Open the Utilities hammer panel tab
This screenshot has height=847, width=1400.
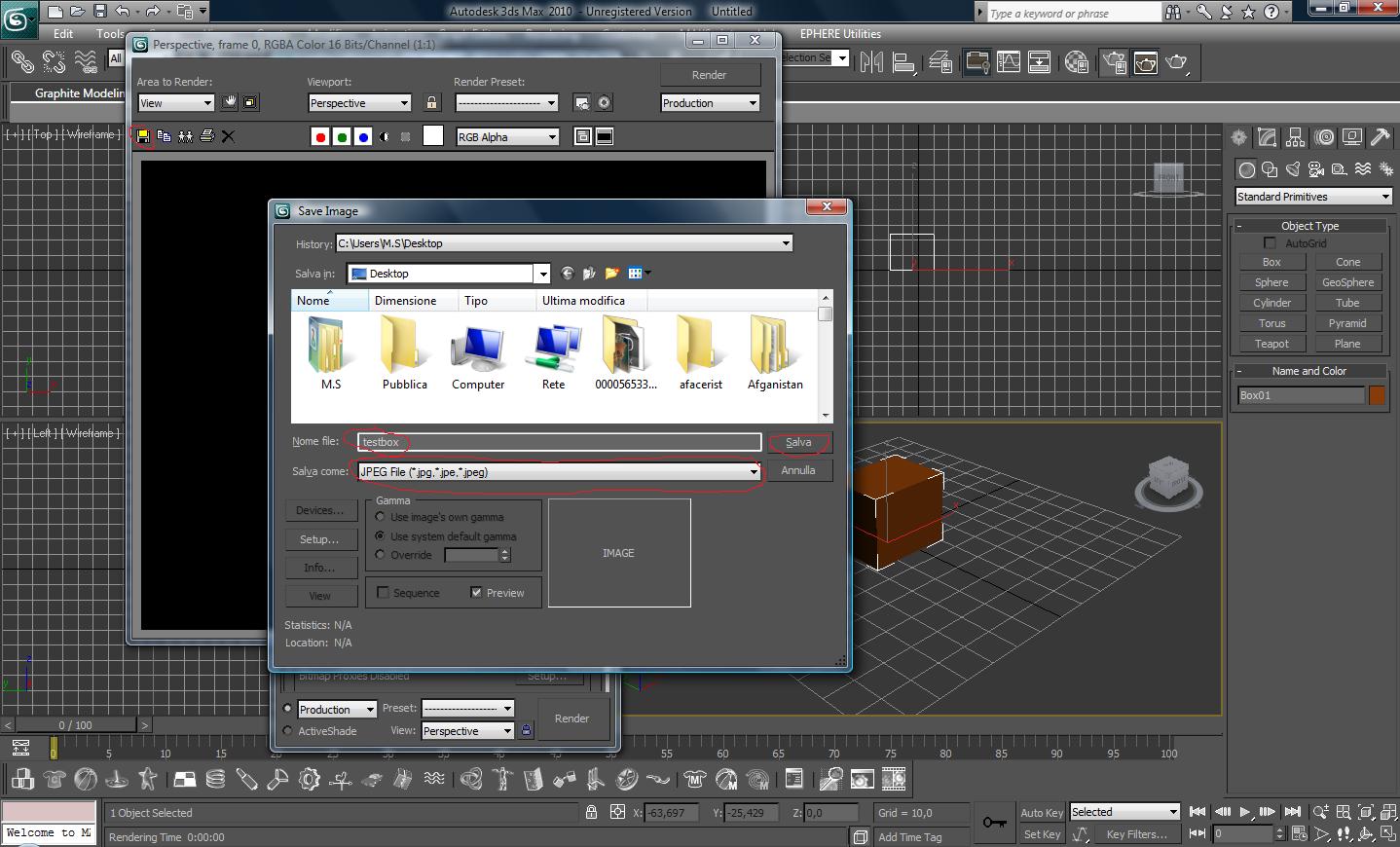pyautogui.click(x=1380, y=137)
